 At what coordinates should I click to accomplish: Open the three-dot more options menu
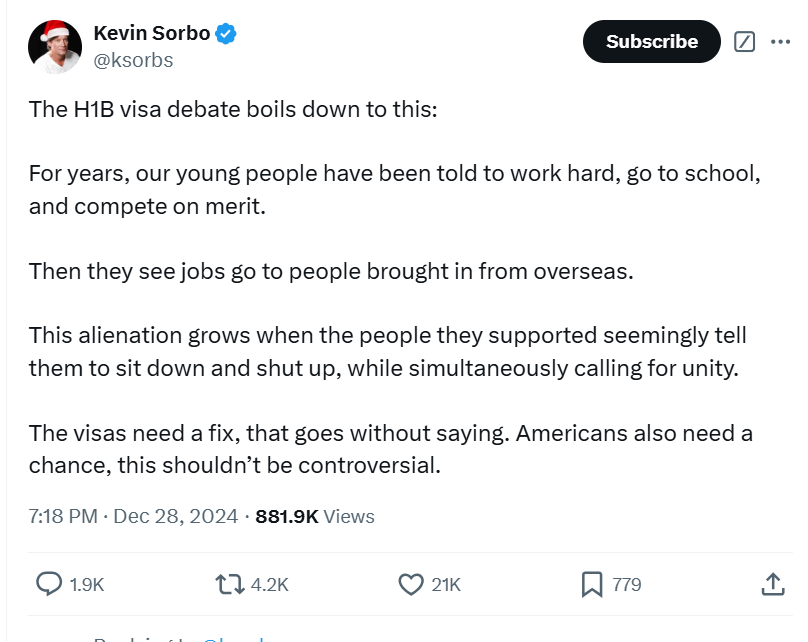(780, 42)
